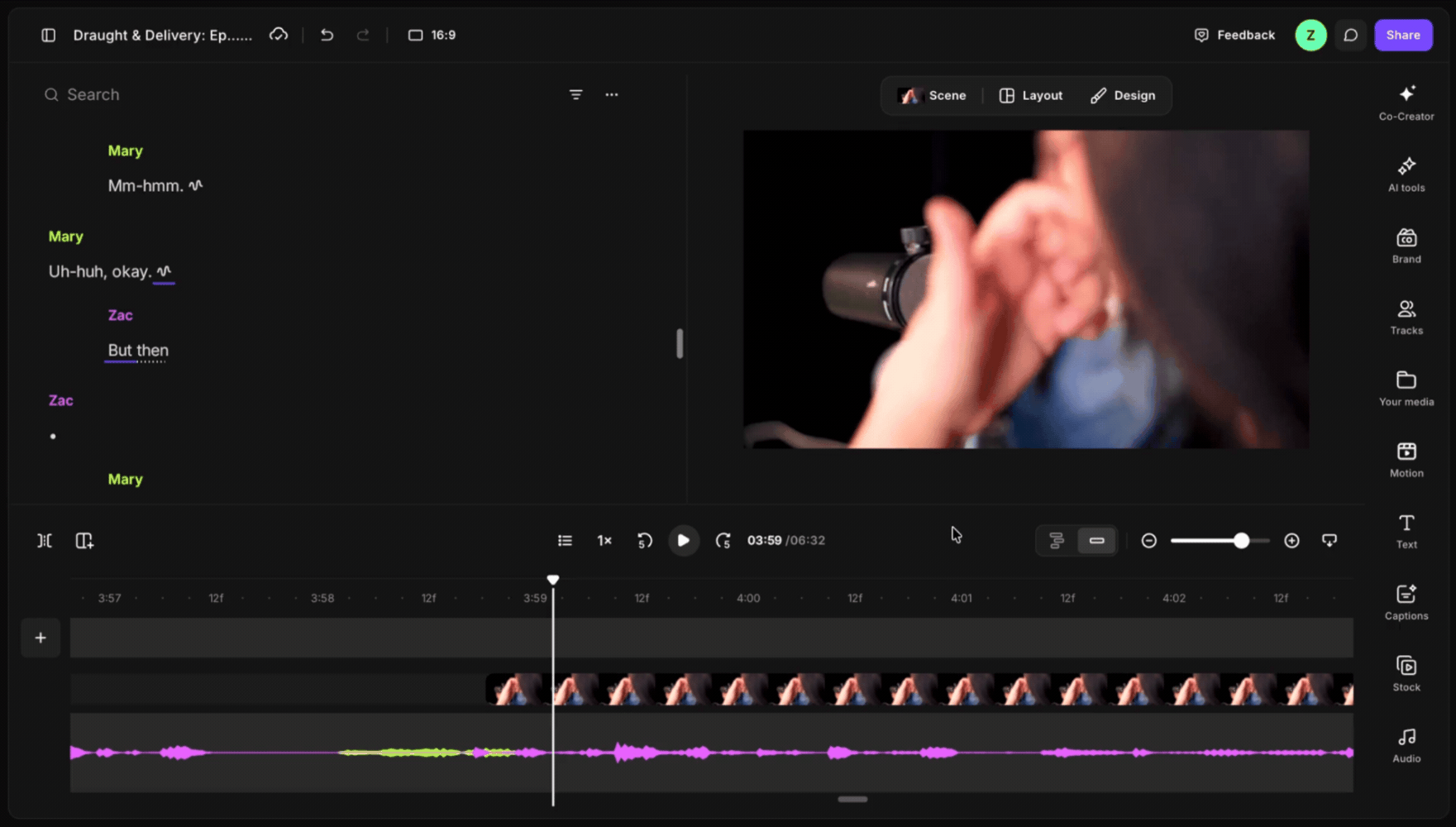Skip forward 5 seconds
The image size is (1456, 827).
[x=723, y=540]
